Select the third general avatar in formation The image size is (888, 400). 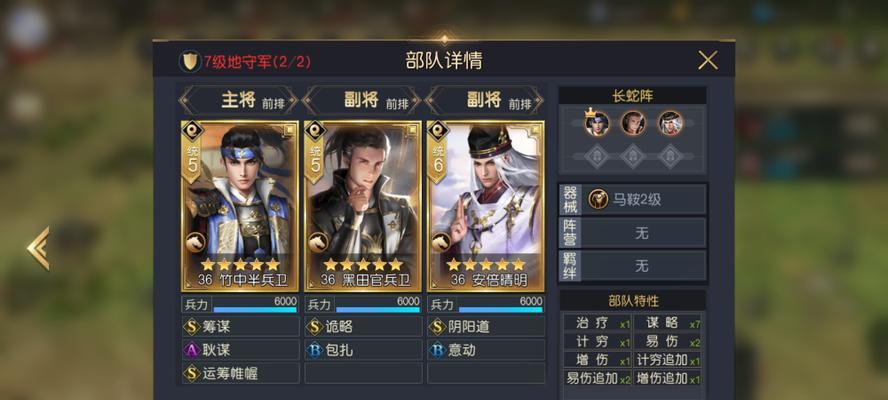(x=670, y=123)
